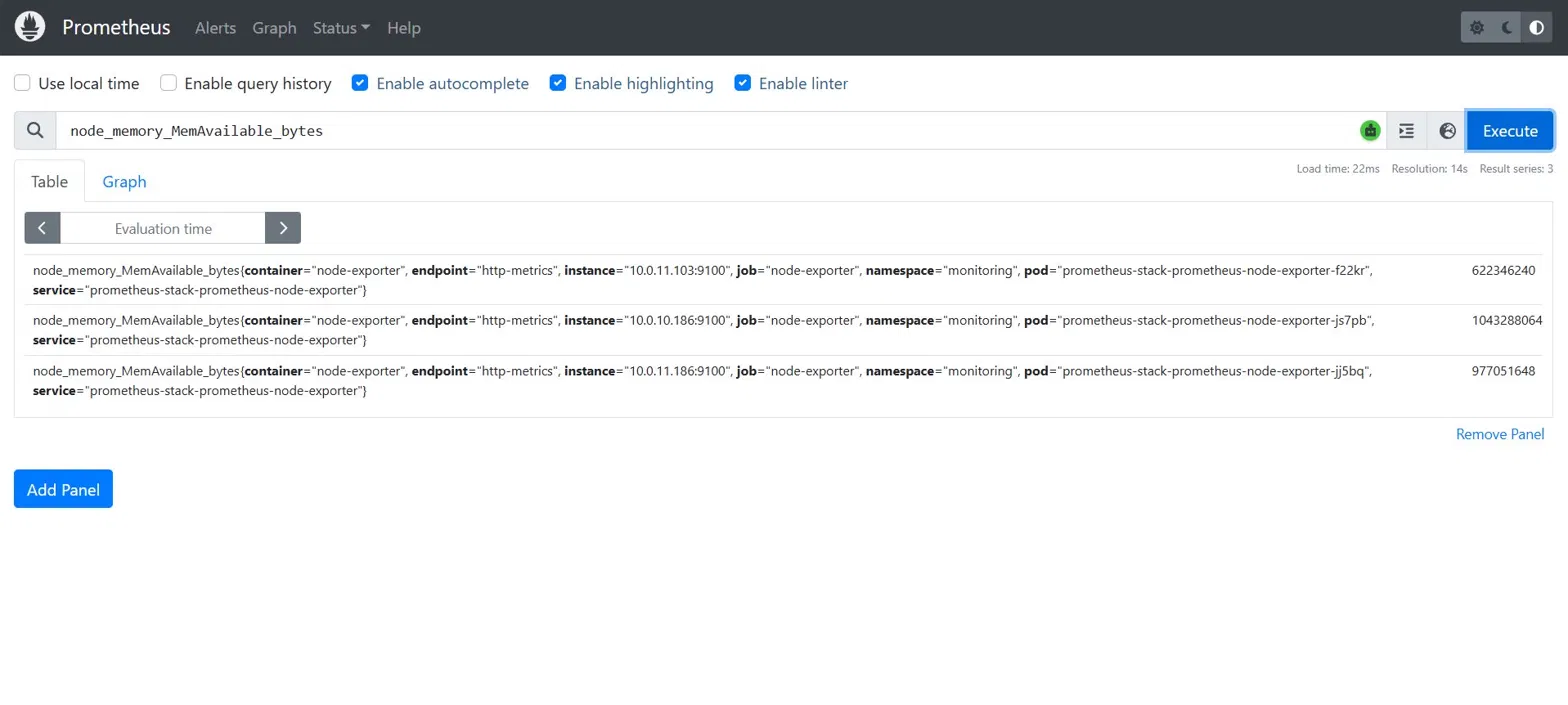This screenshot has width=1568, height=705.
Task: Step evaluation time forward
Action: pyautogui.click(x=283, y=228)
